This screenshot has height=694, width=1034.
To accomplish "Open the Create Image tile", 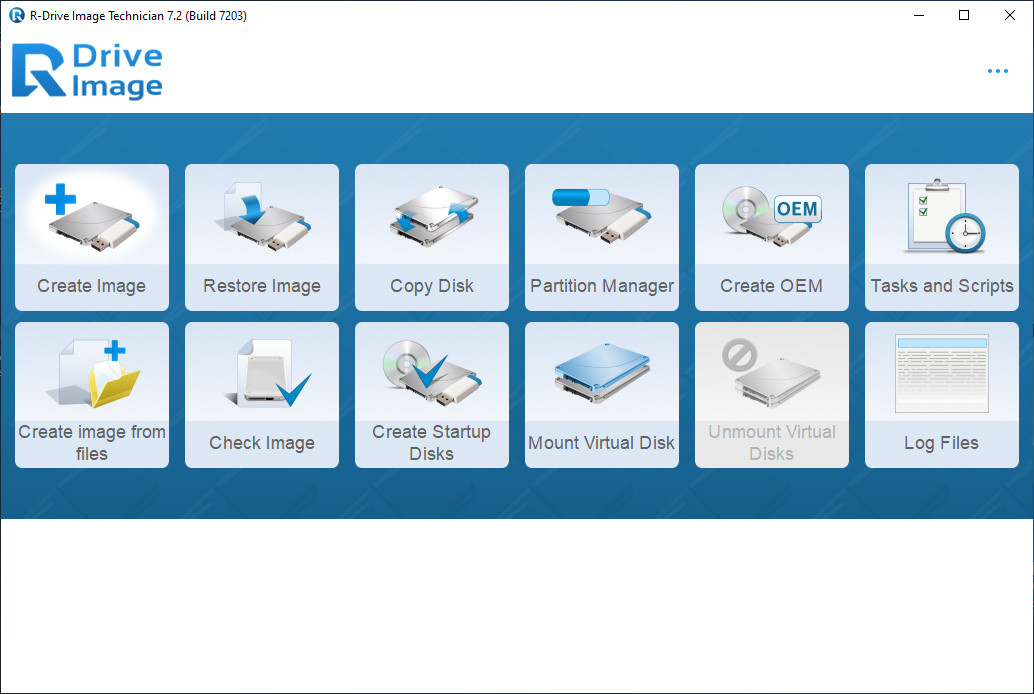I will pos(92,237).
